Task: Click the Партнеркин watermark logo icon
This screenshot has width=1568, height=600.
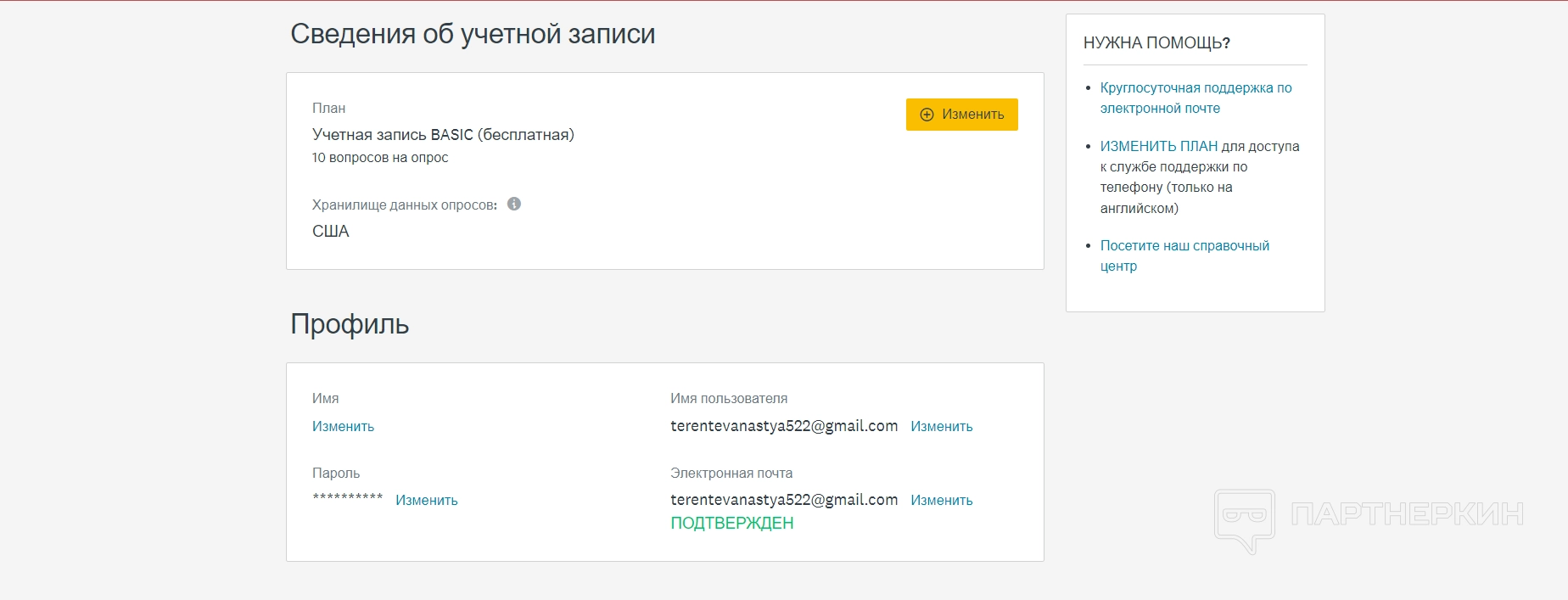Action: (1244, 519)
